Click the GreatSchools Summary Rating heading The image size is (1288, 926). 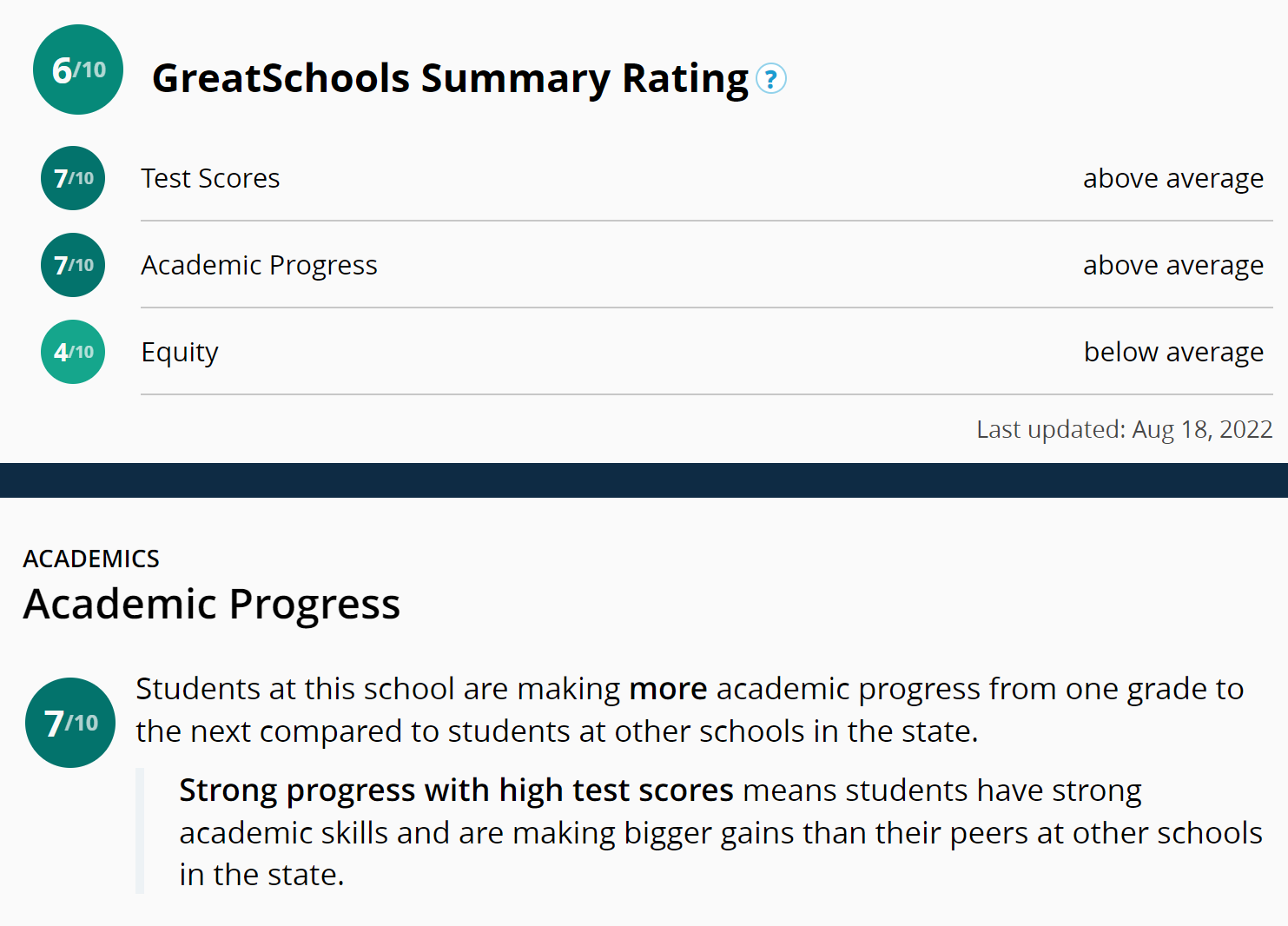[x=450, y=78]
